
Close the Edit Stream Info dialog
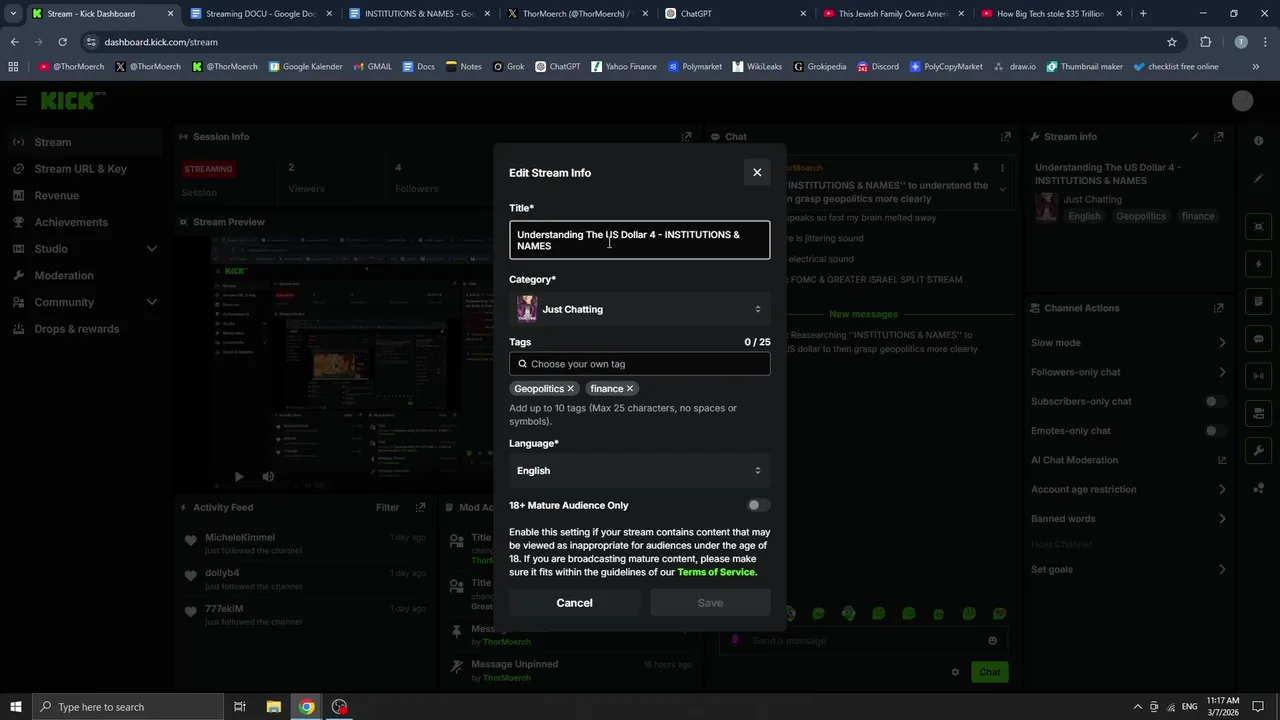(757, 172)
